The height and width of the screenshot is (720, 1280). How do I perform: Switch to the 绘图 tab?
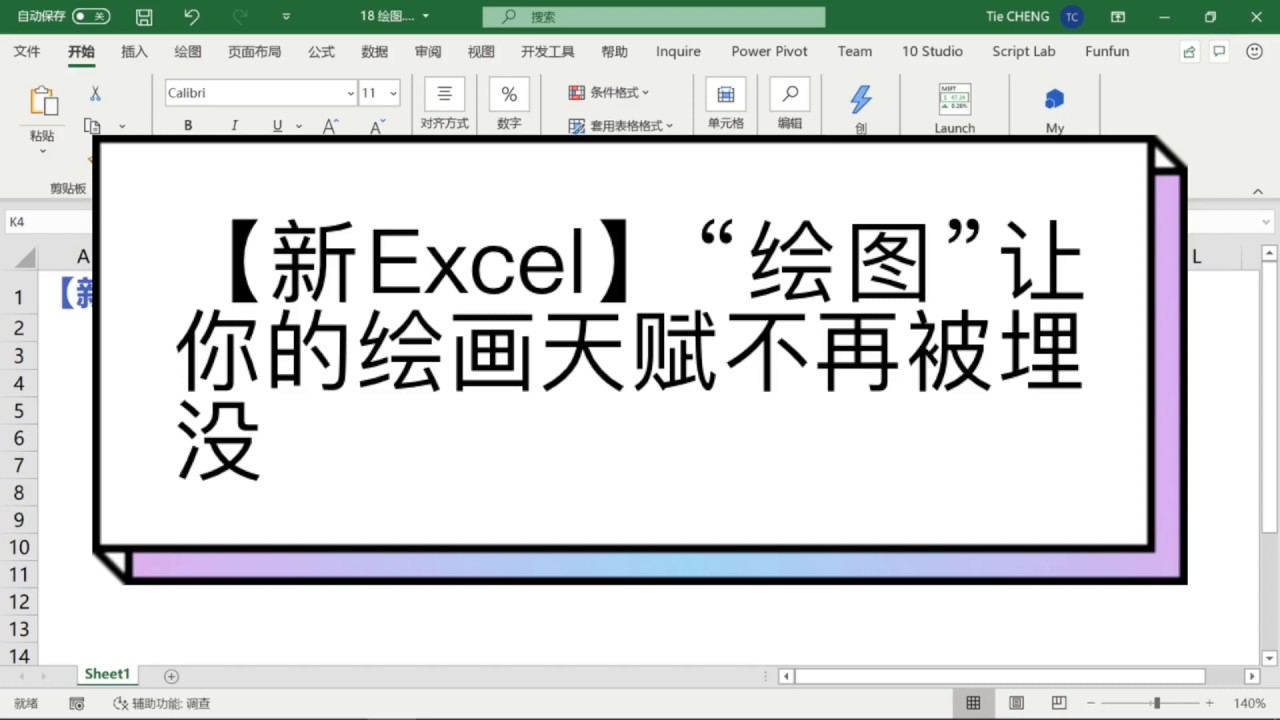click(188, 51)
